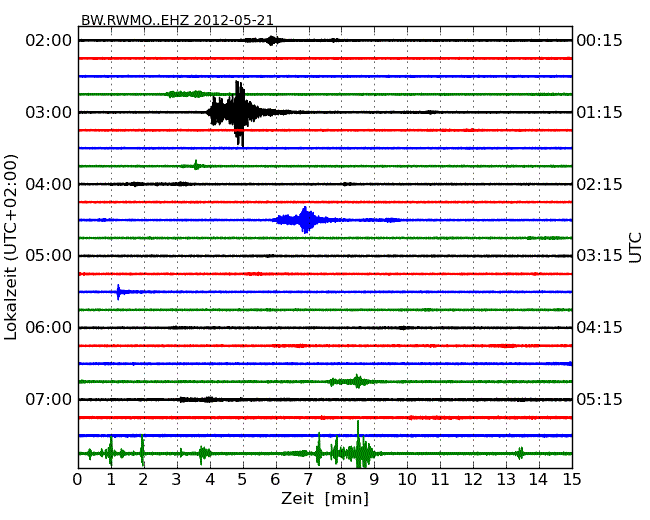Click the small green burst after minute 13

520,453
